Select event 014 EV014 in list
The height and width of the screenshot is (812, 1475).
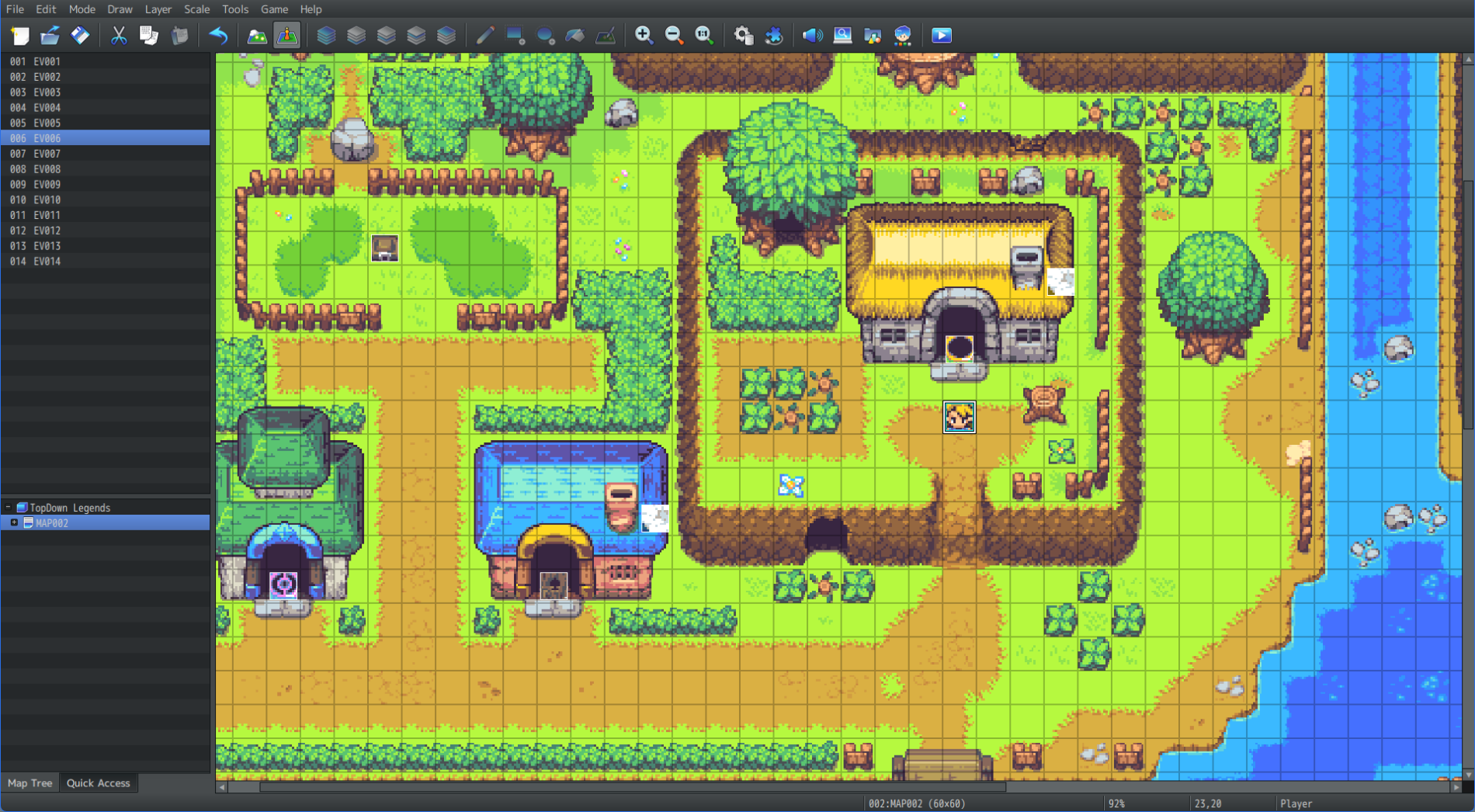(106, 261)
